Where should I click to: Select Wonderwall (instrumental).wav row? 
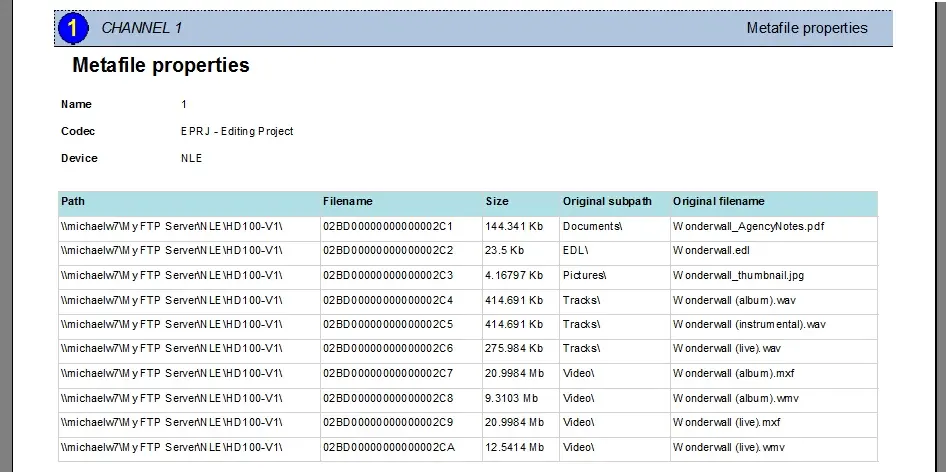[x=749, y=324]
